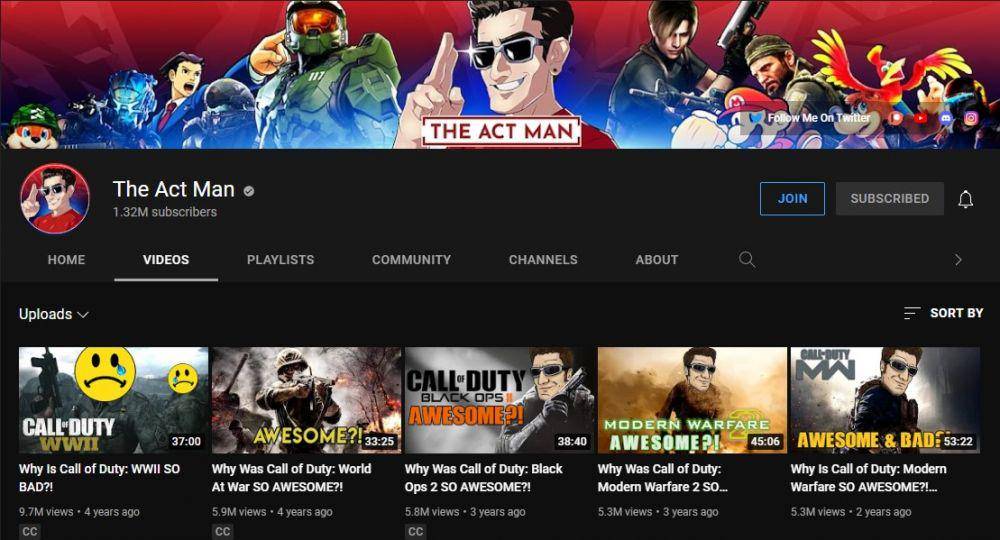1000x540 pixels.
Task: Open 'World At War SO AWESOME?!' video title
Action: click(x=291, y=478)
